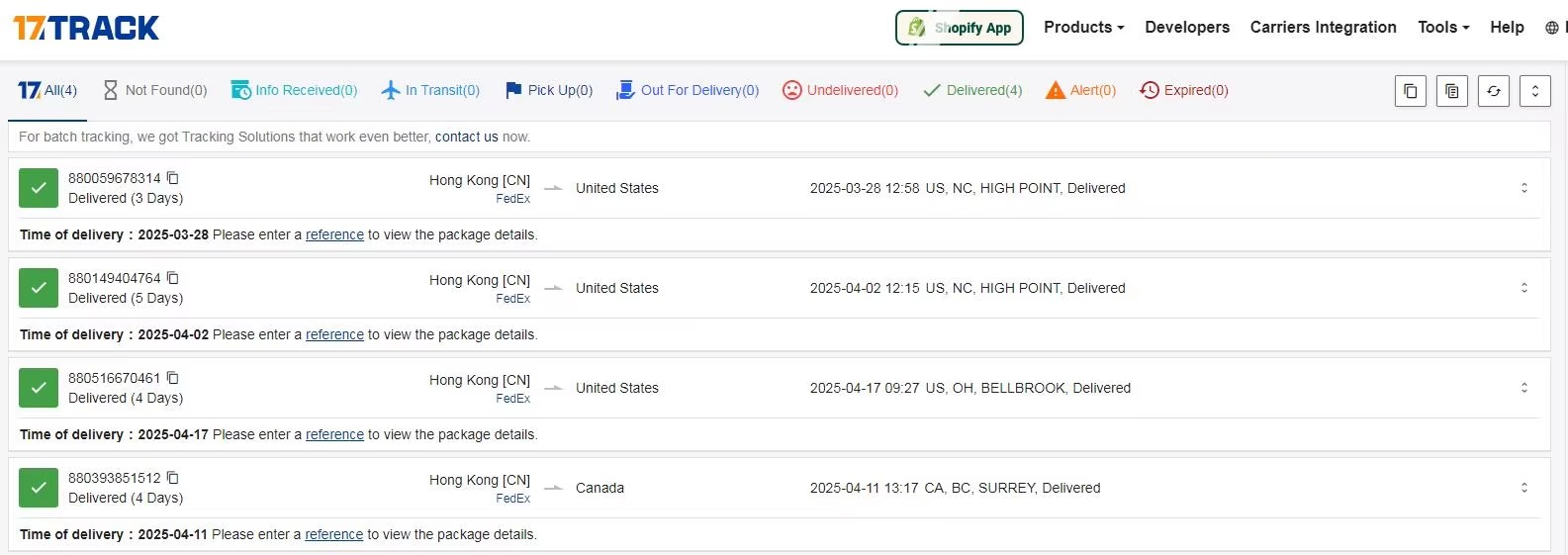Viewport: 1568px width, 555px height.
Task: Select the In Transit(0) tab
Action: tap(430, 90)
